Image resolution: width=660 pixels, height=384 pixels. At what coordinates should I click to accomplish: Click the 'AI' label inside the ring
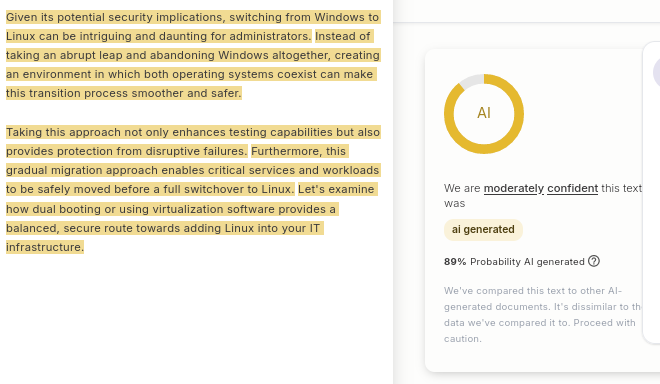click(x=484, y=113)
